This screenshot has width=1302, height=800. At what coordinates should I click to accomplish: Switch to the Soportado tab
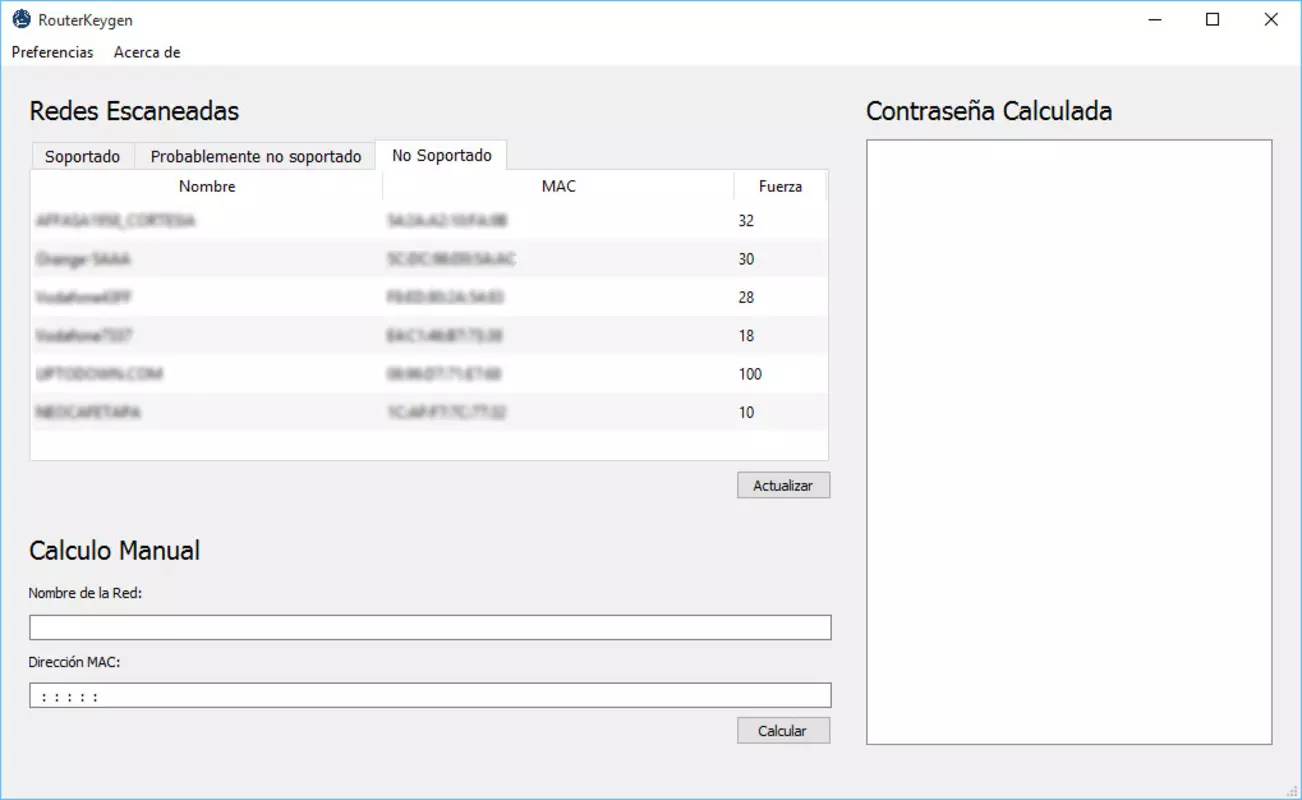tap(82, 156)
